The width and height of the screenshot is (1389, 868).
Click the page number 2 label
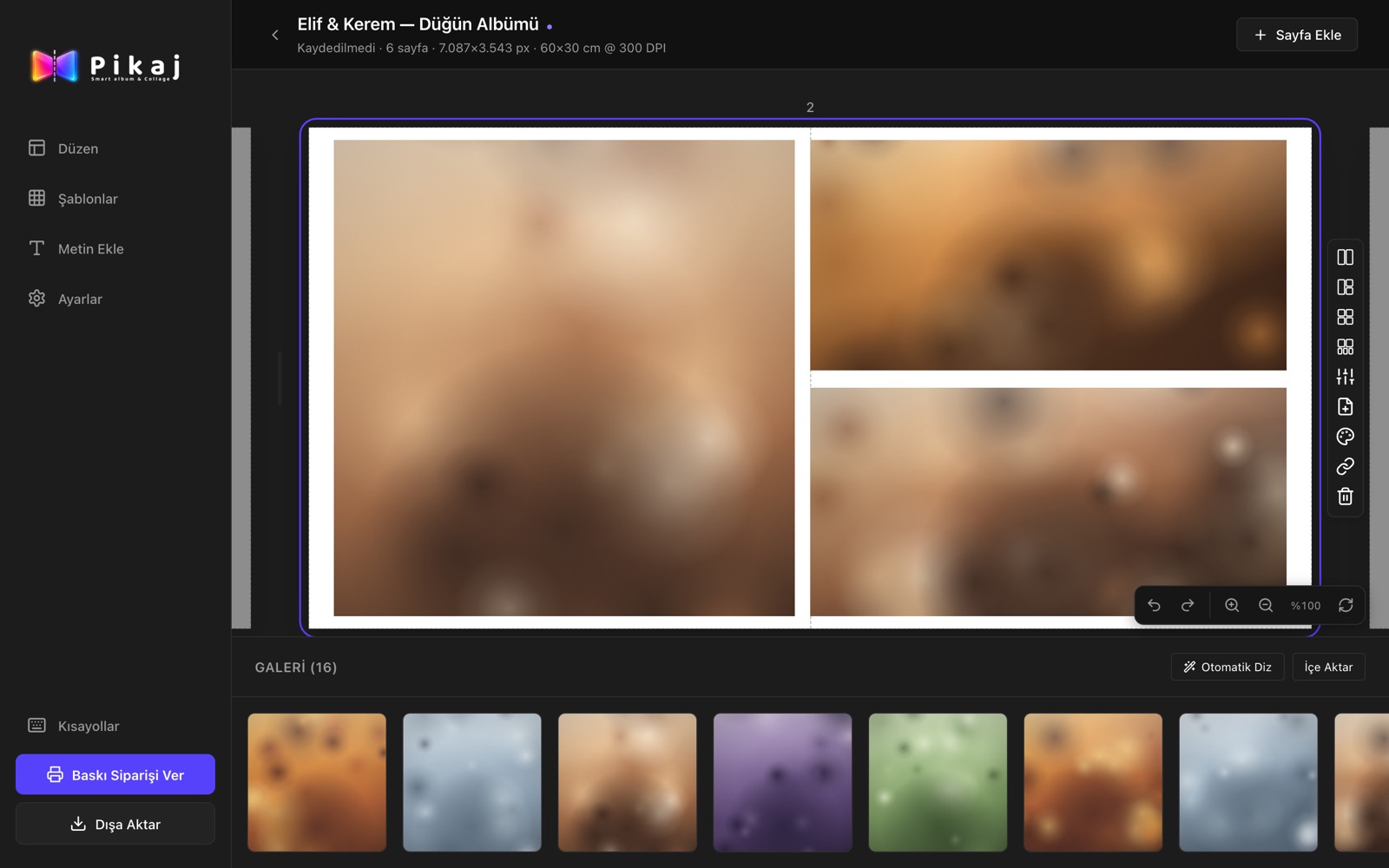(810, 108)
